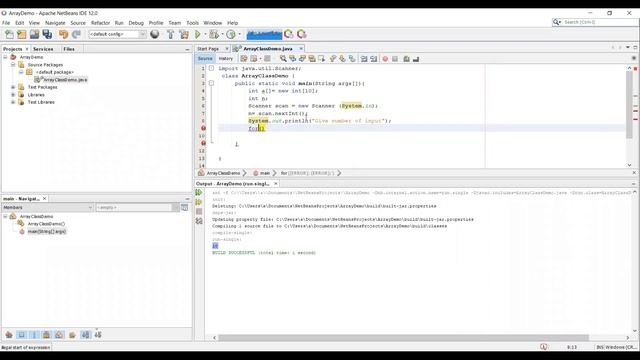640x360 pixels.
Task: Click the History view button
Action: 225,59
